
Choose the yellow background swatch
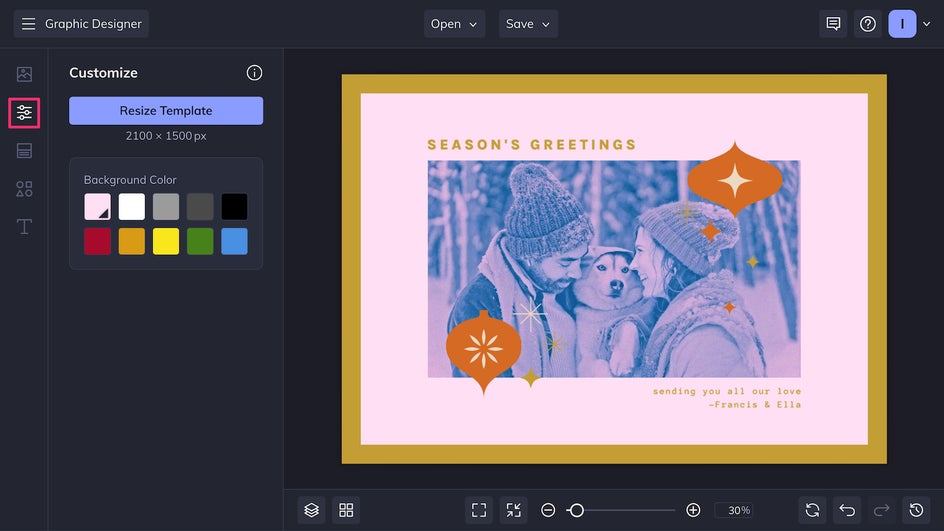tap(166, 241)
